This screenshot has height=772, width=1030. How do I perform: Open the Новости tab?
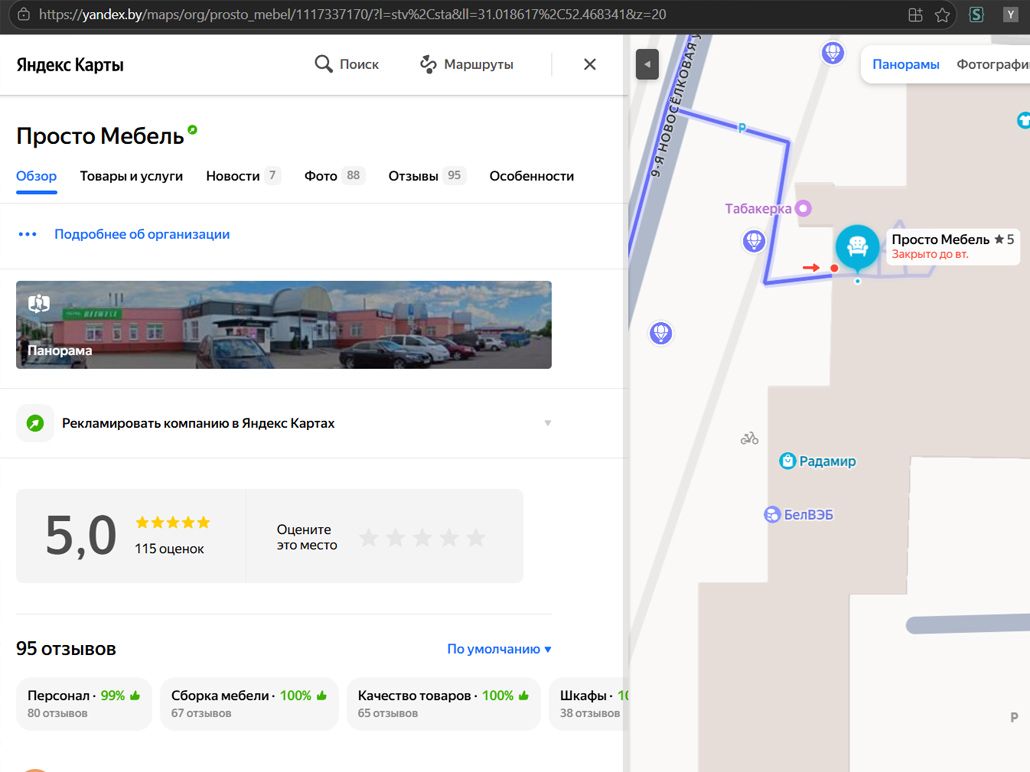pyautogui.click(x=242, y=176)
